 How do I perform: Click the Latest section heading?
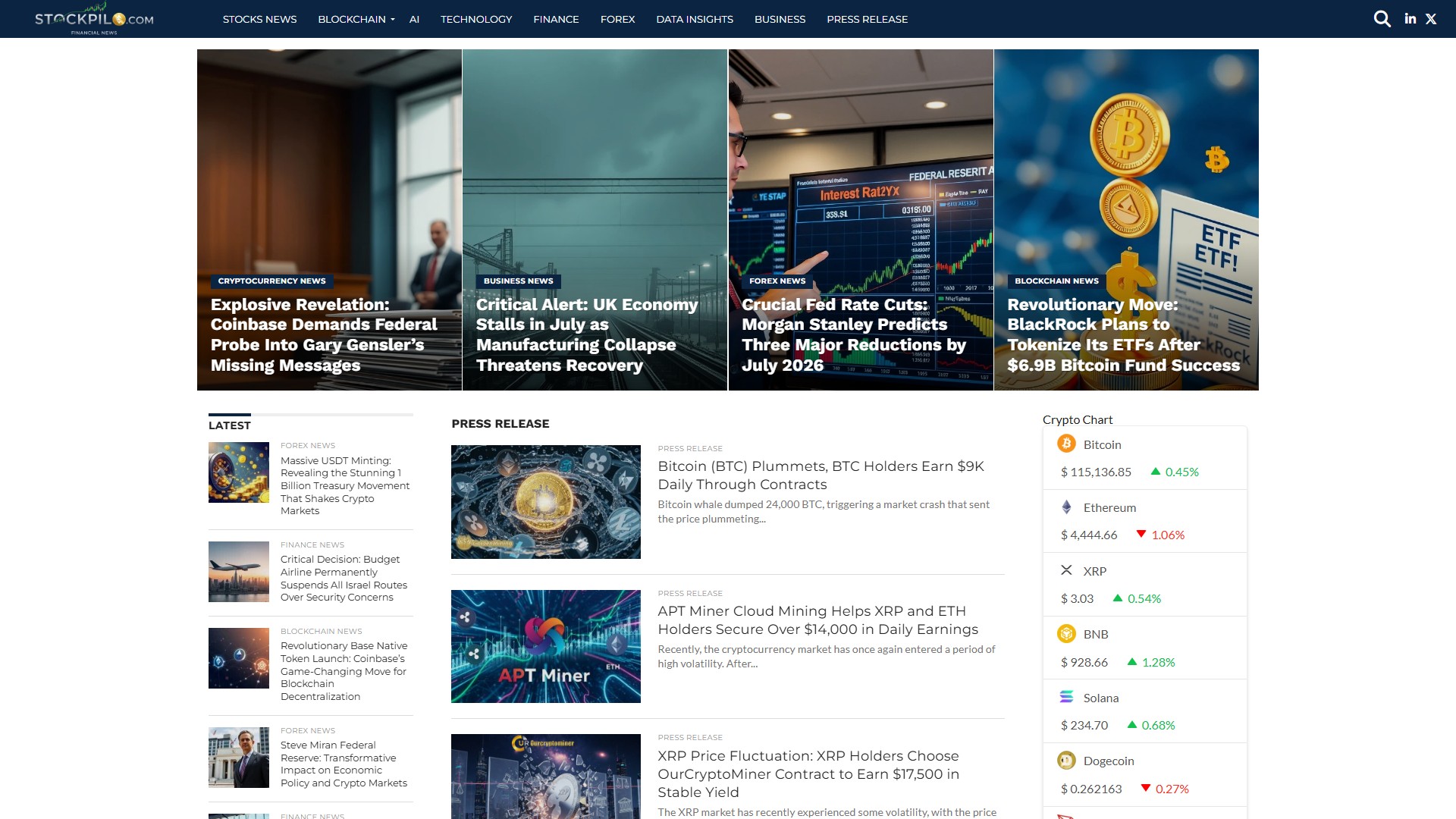230,425
